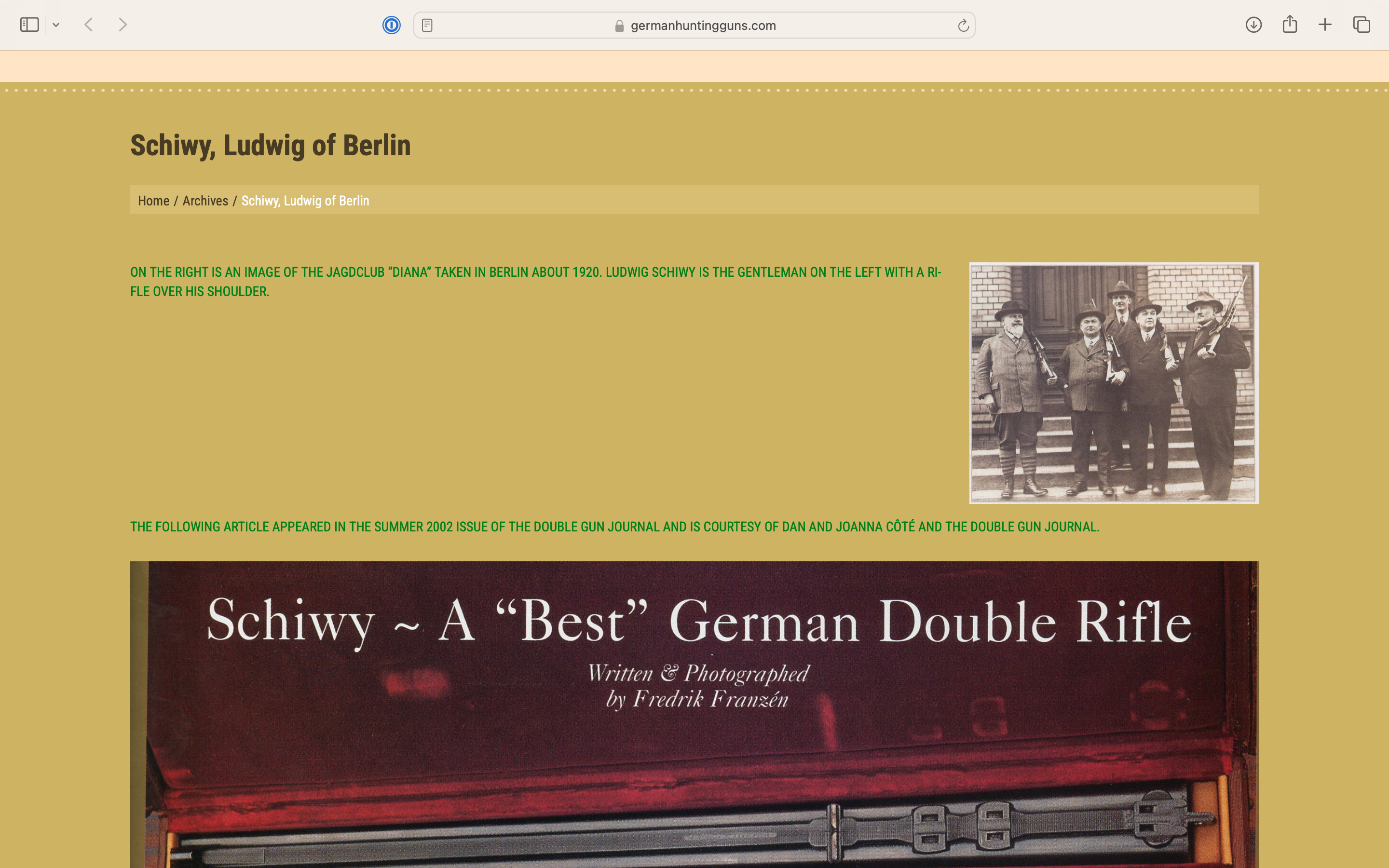The width and height of the screenshot is (1389, 868).
Task: Click the padlock icon in the address bar
Action: coord(619,26)
